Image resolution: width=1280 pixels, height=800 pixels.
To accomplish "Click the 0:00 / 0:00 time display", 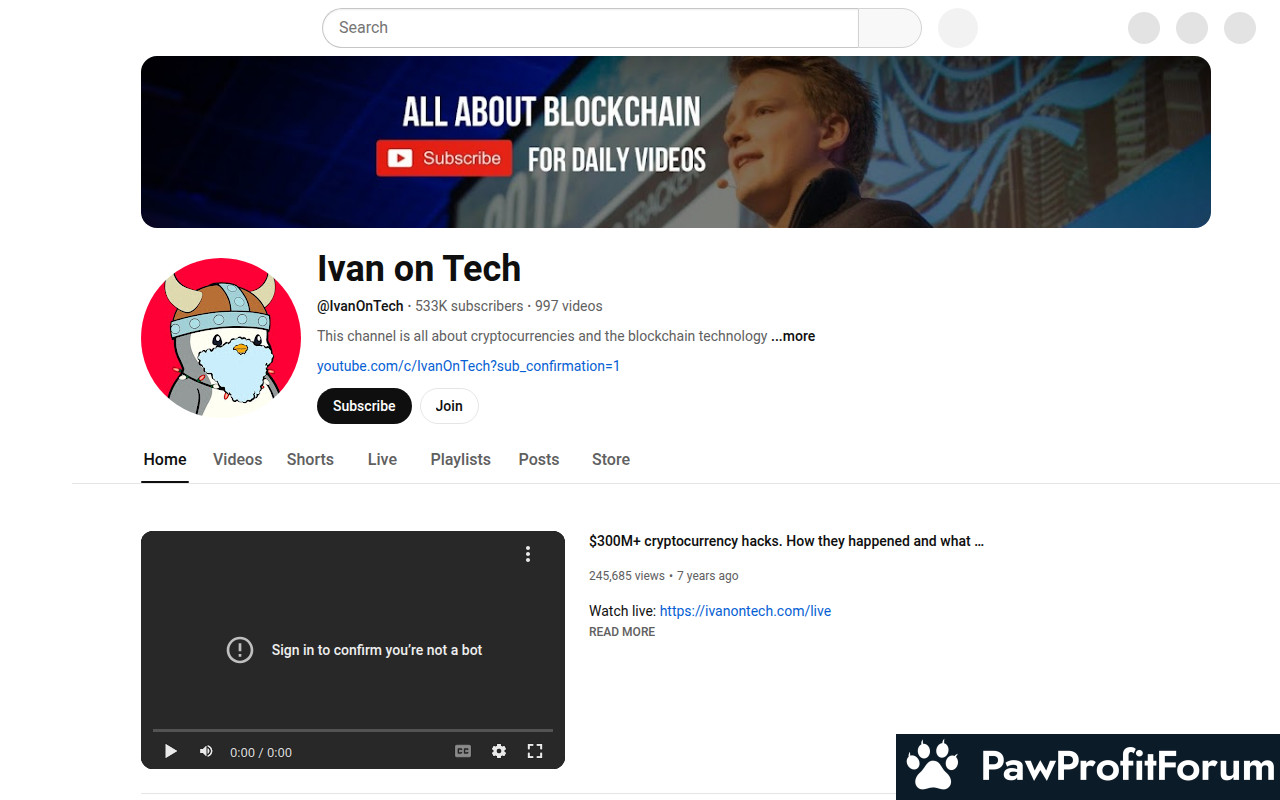I will point(261,752).
